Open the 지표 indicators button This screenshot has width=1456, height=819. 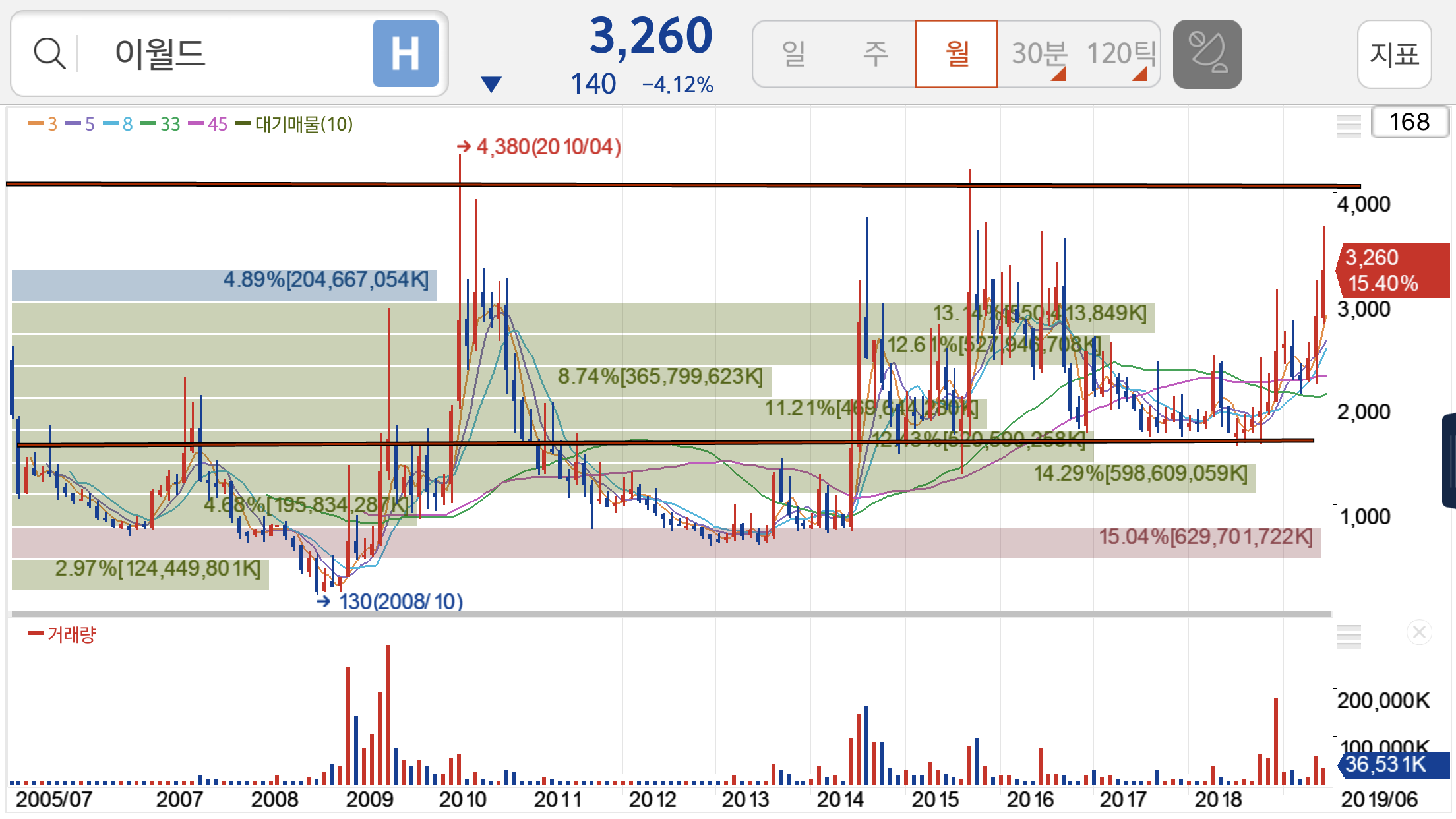click(1394, 54)
